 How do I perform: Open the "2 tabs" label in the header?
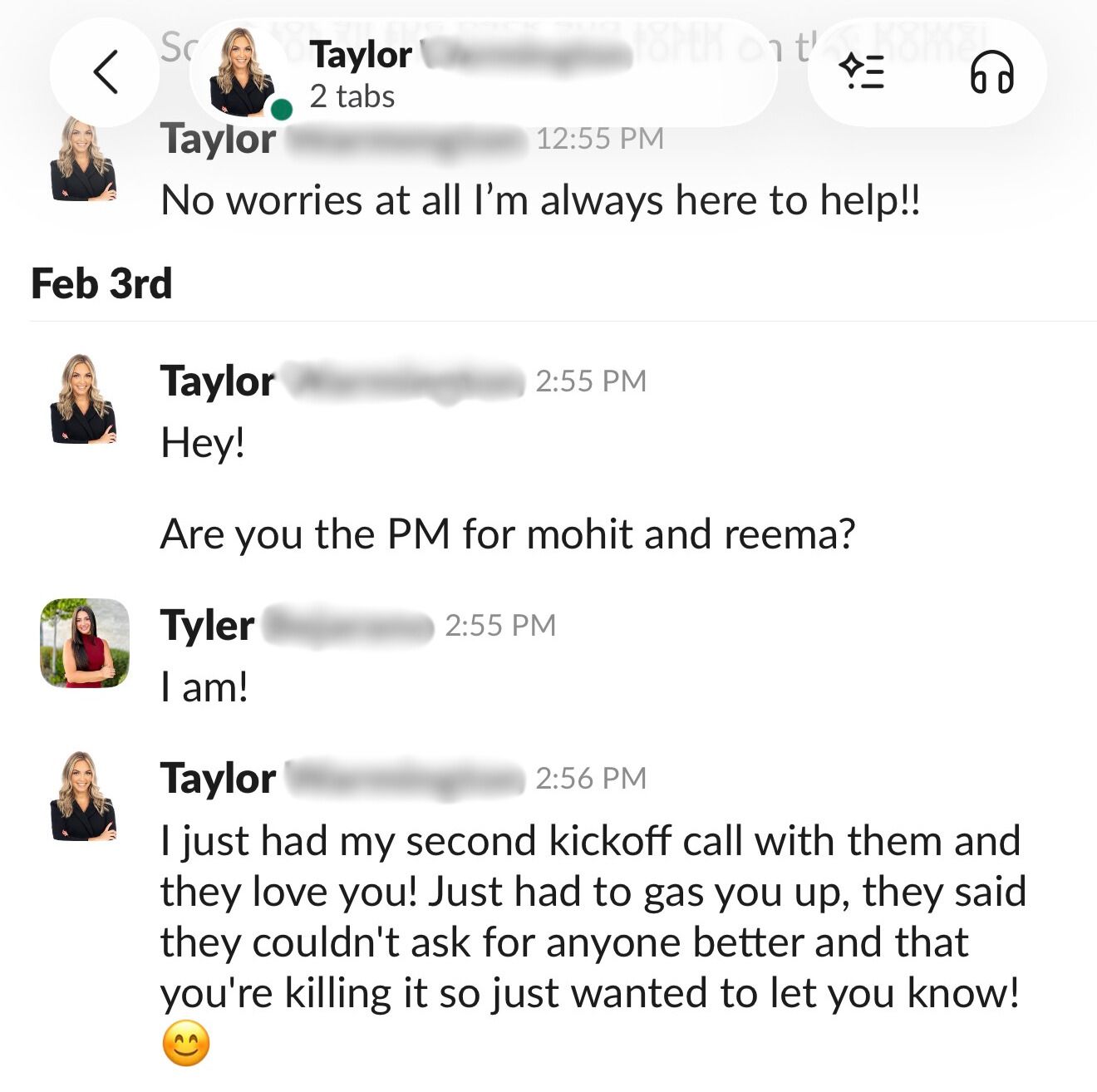(x=352, y=97)
